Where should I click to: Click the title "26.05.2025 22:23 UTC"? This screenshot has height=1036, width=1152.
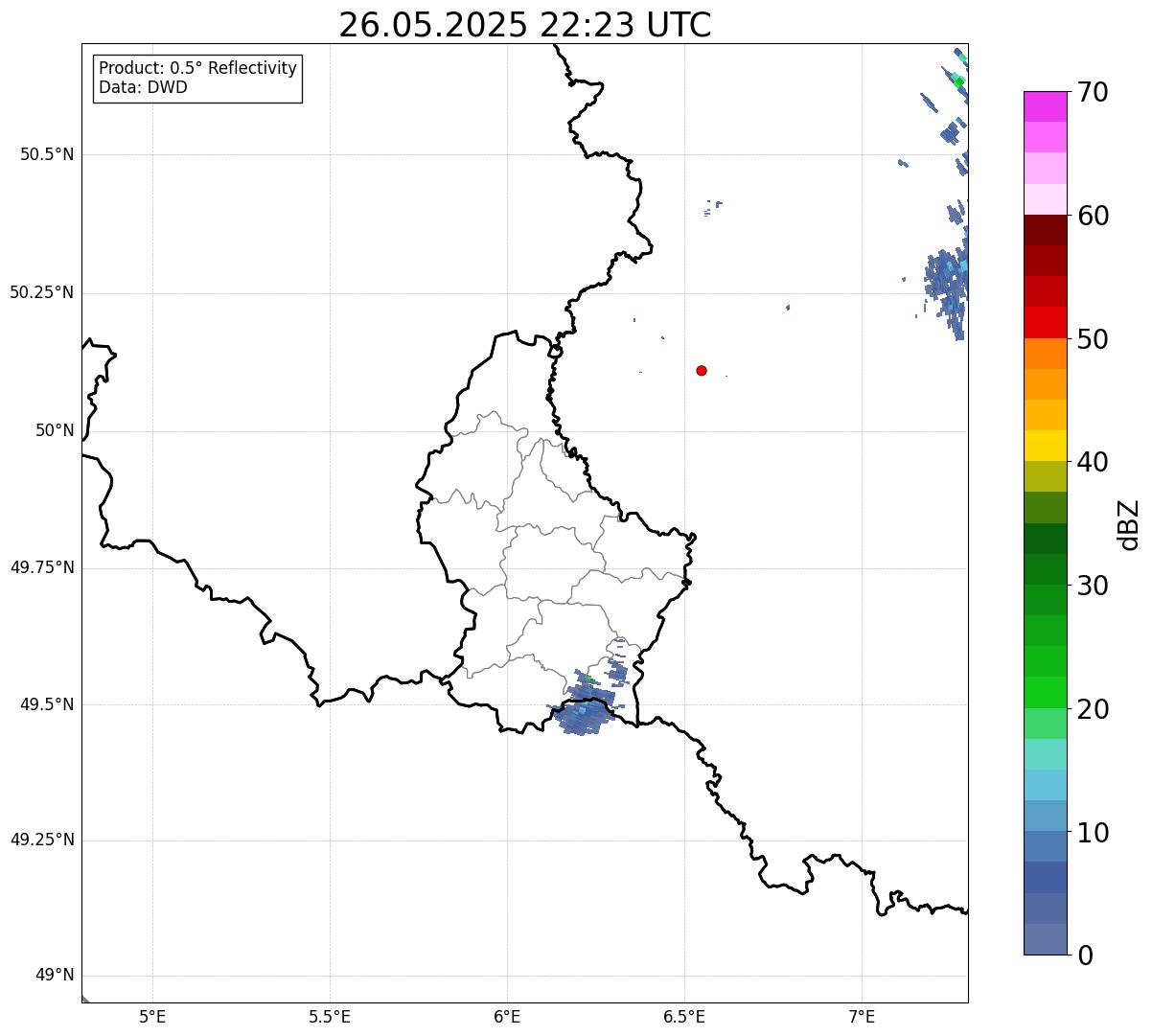525,25
